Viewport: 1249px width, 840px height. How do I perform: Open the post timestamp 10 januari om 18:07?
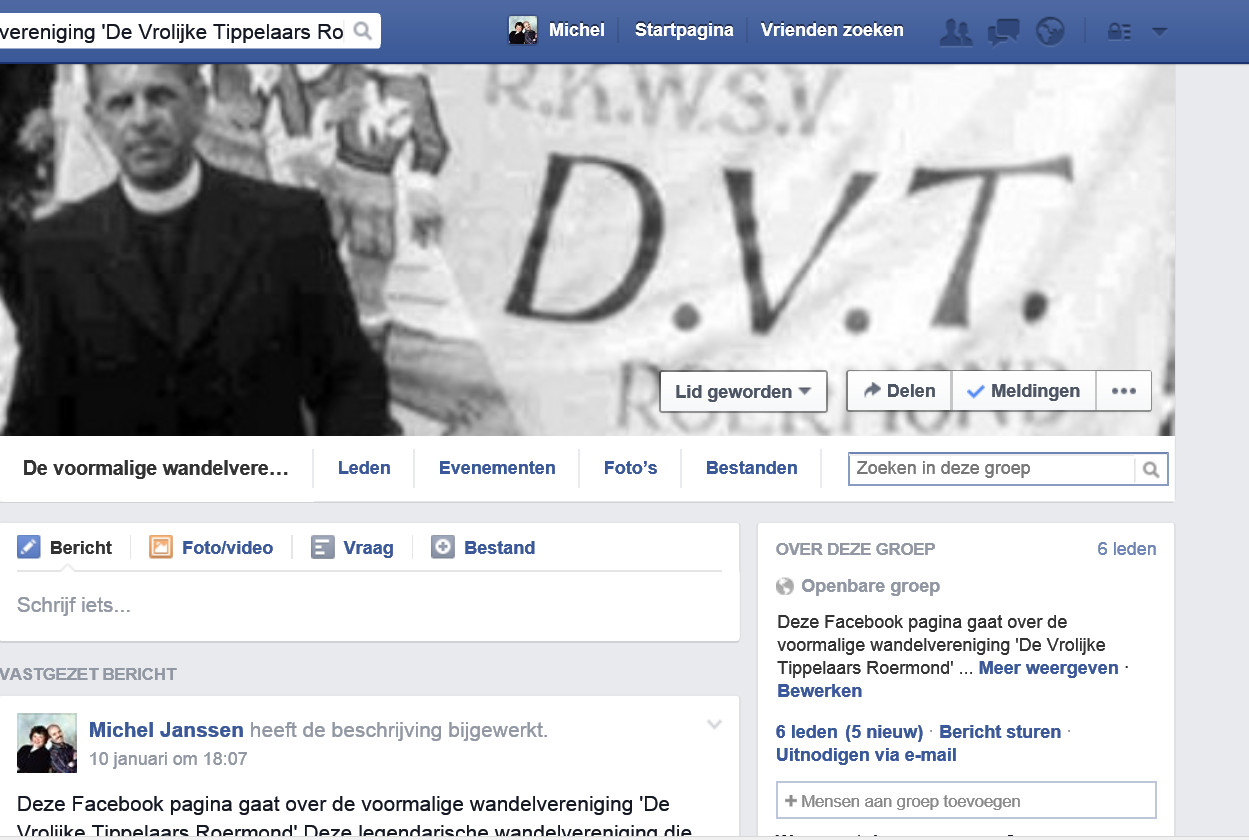(x=168, y=759)
